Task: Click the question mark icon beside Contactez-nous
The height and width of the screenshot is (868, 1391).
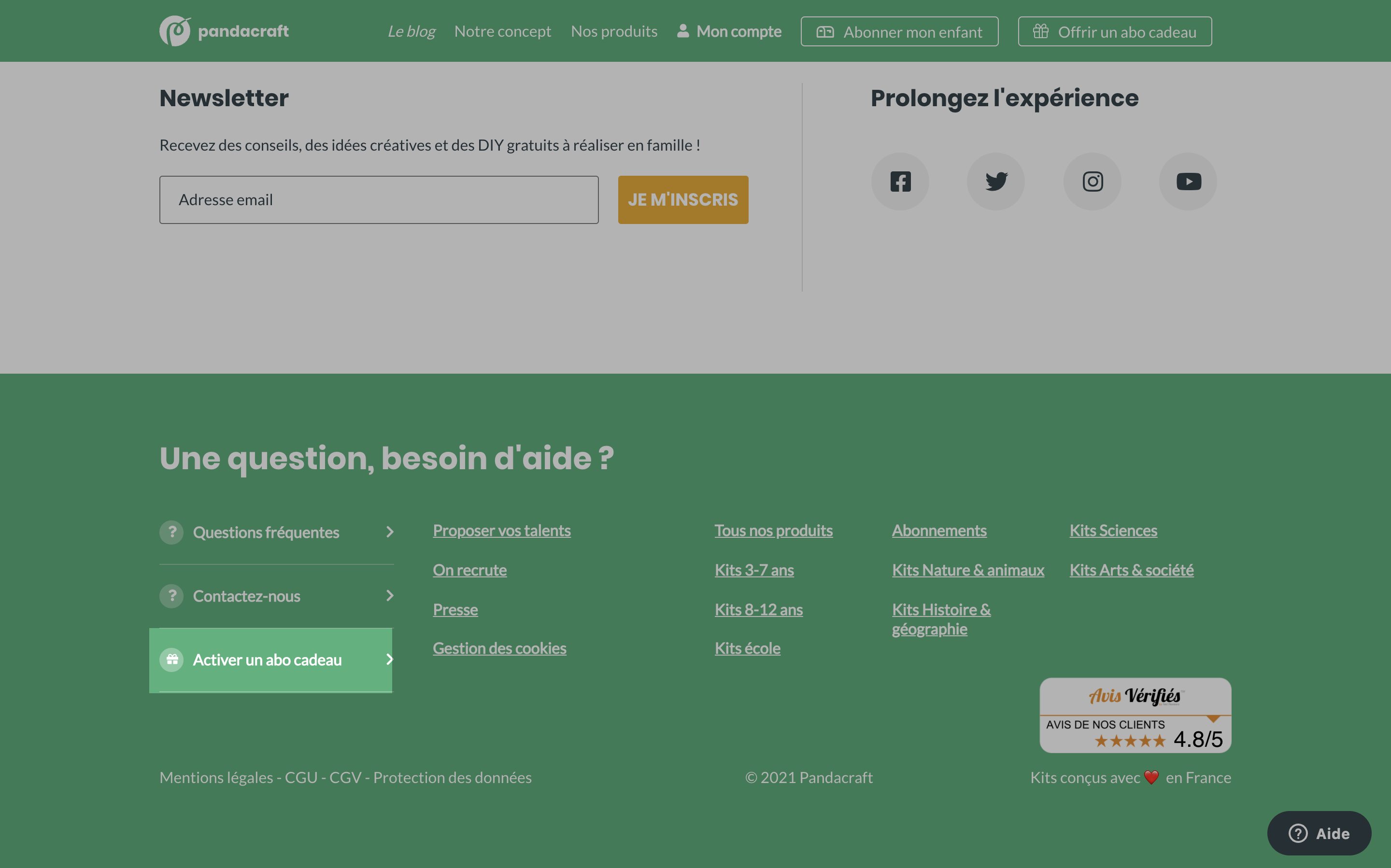Action: click(172, 596)
